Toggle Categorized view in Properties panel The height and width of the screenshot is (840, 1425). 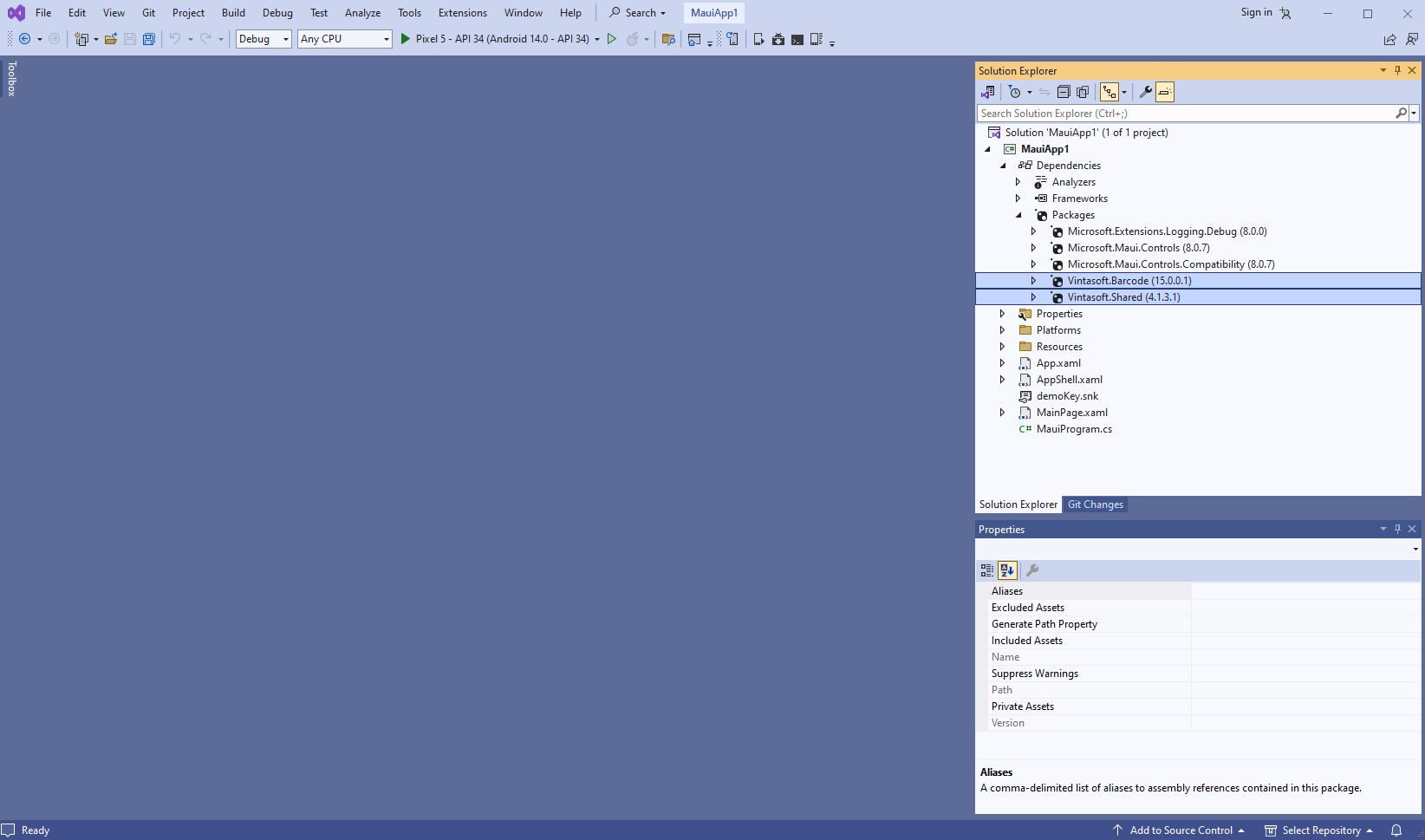click(x=987, y=570)
